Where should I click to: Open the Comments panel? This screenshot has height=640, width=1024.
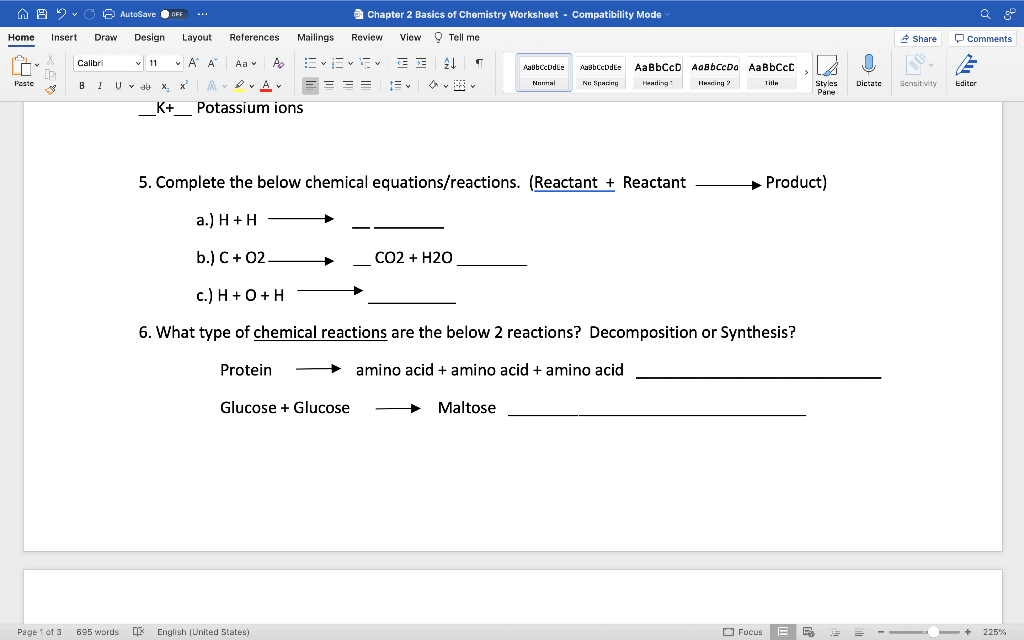982,37
